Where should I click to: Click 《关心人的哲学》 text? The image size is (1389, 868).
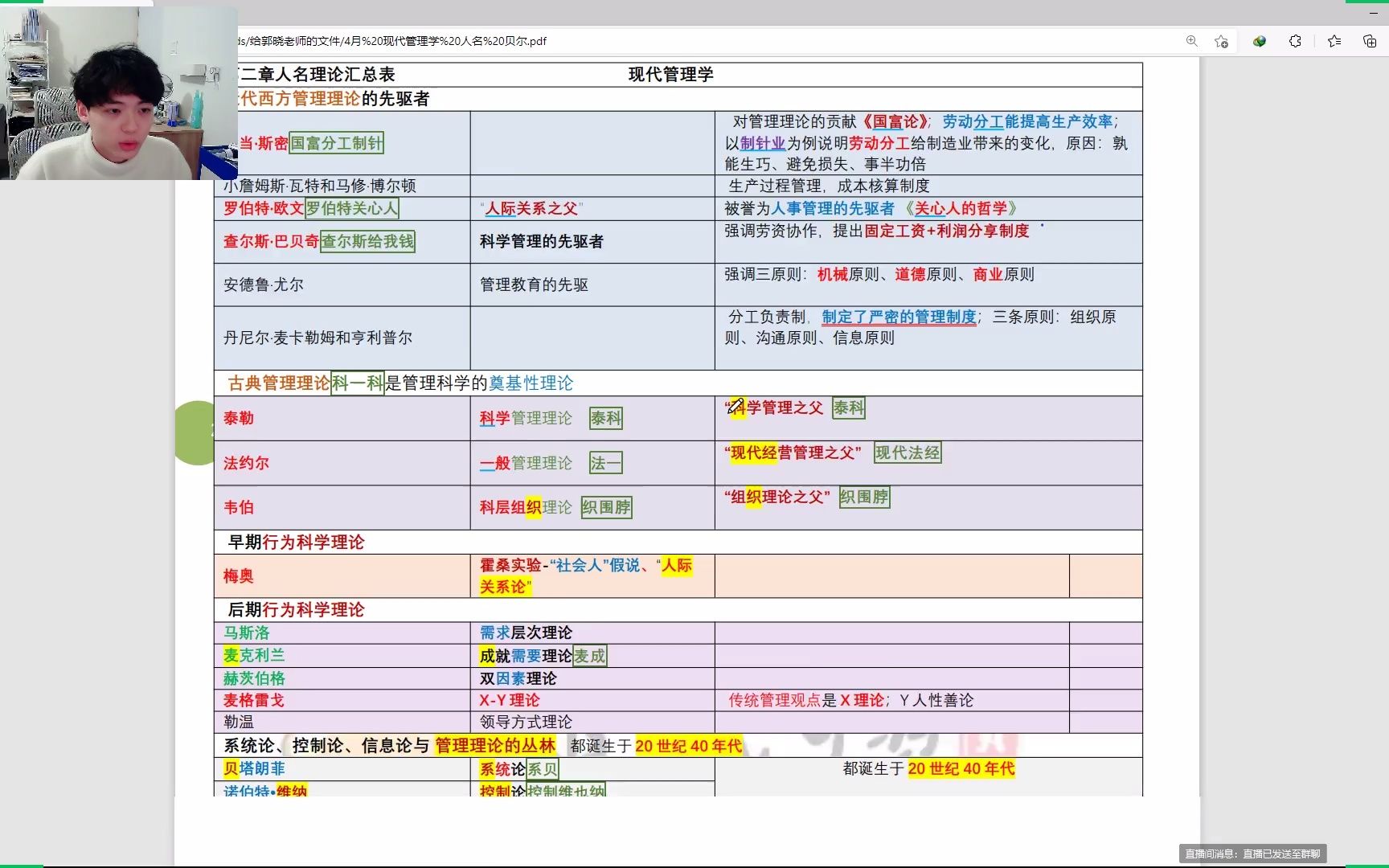(x=960, y=208)
